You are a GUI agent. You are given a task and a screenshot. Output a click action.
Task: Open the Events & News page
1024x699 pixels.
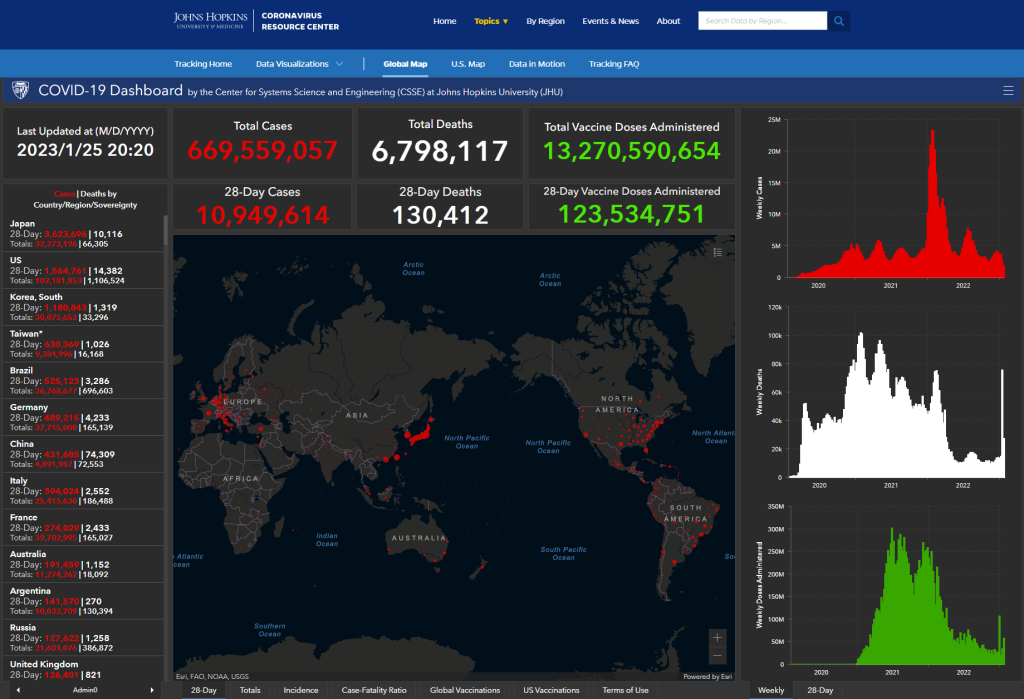tap(610, 21)
